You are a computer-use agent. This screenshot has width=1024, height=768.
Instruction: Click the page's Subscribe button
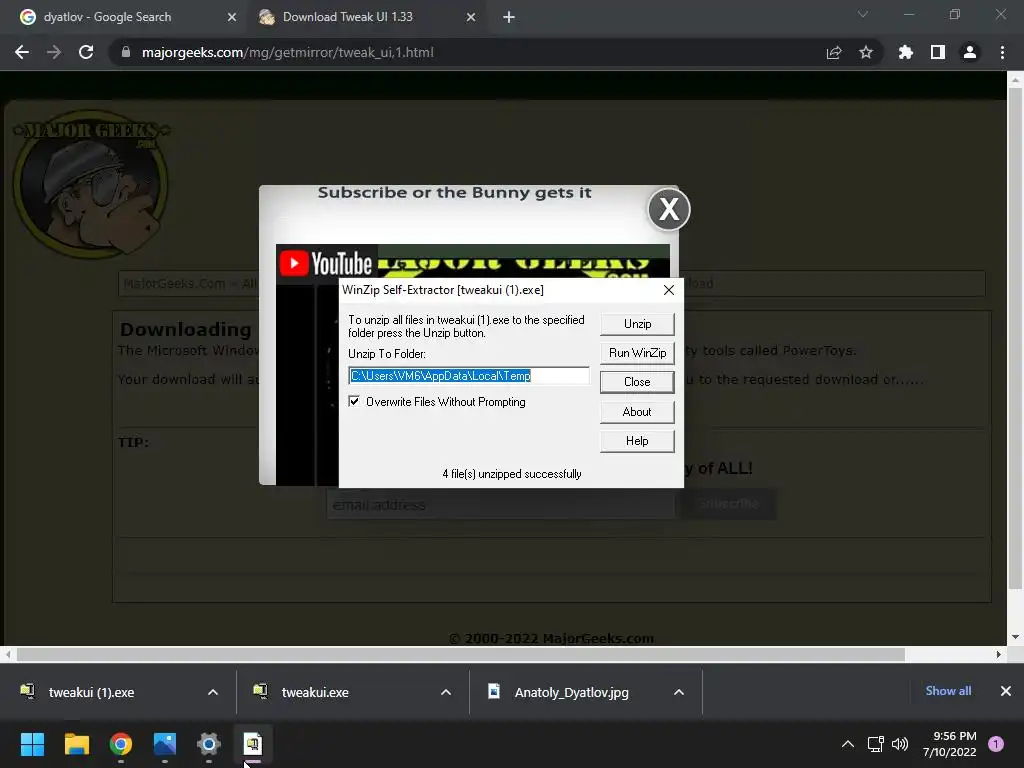[x=729, y=504]
